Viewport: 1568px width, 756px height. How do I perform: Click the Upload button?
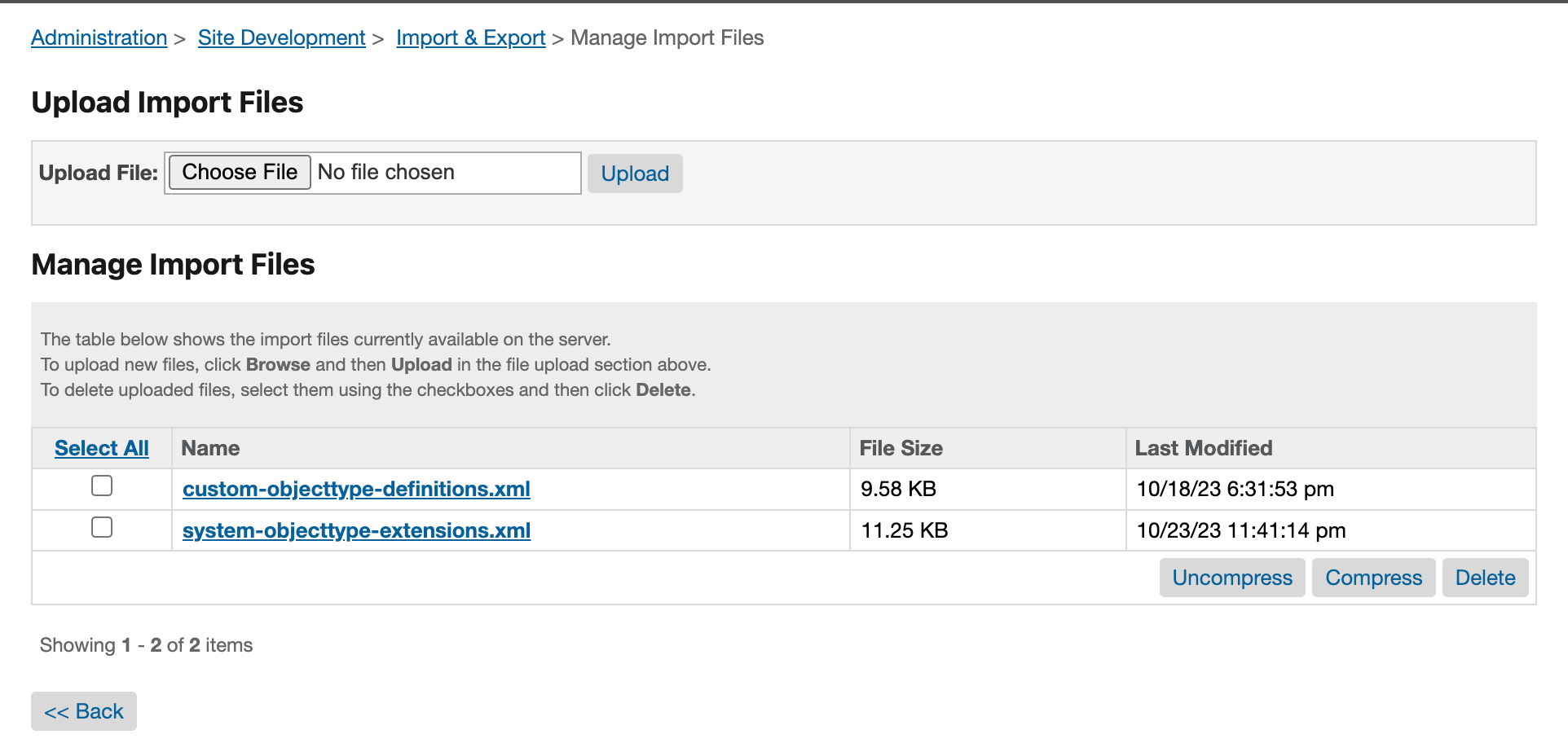[x=635, y=173]
